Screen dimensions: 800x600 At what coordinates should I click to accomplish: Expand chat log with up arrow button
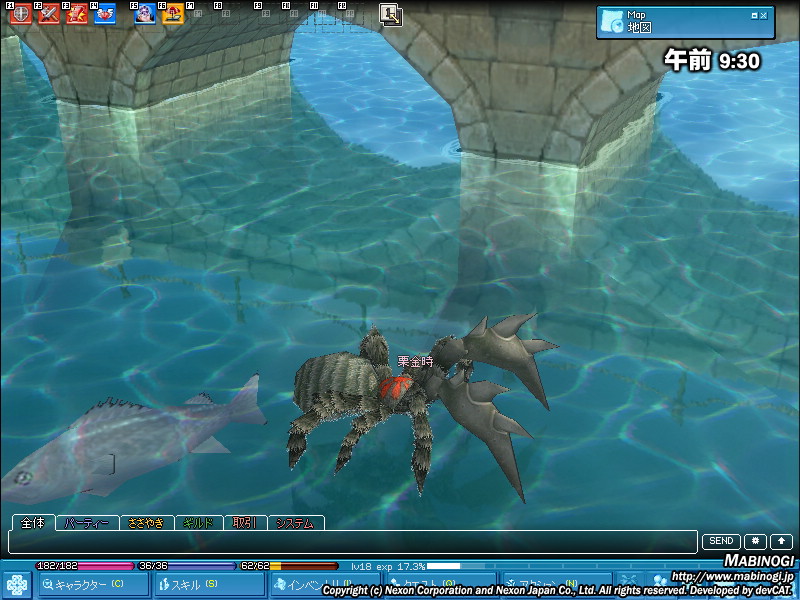point(781,541)
